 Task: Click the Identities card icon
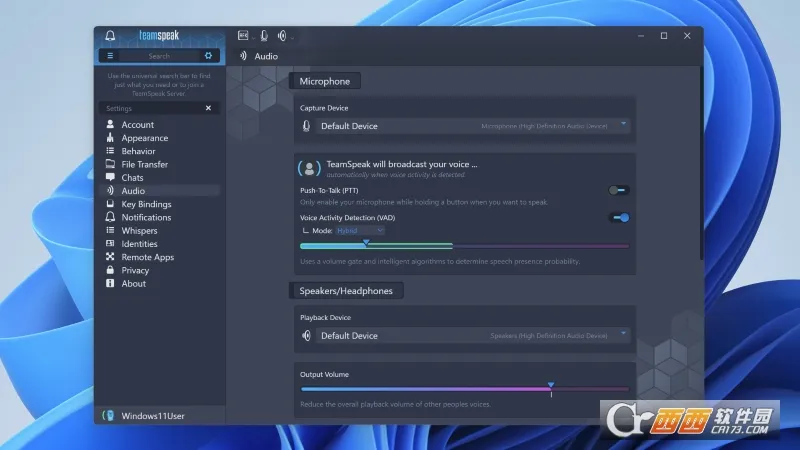click(x=110, y=243)
